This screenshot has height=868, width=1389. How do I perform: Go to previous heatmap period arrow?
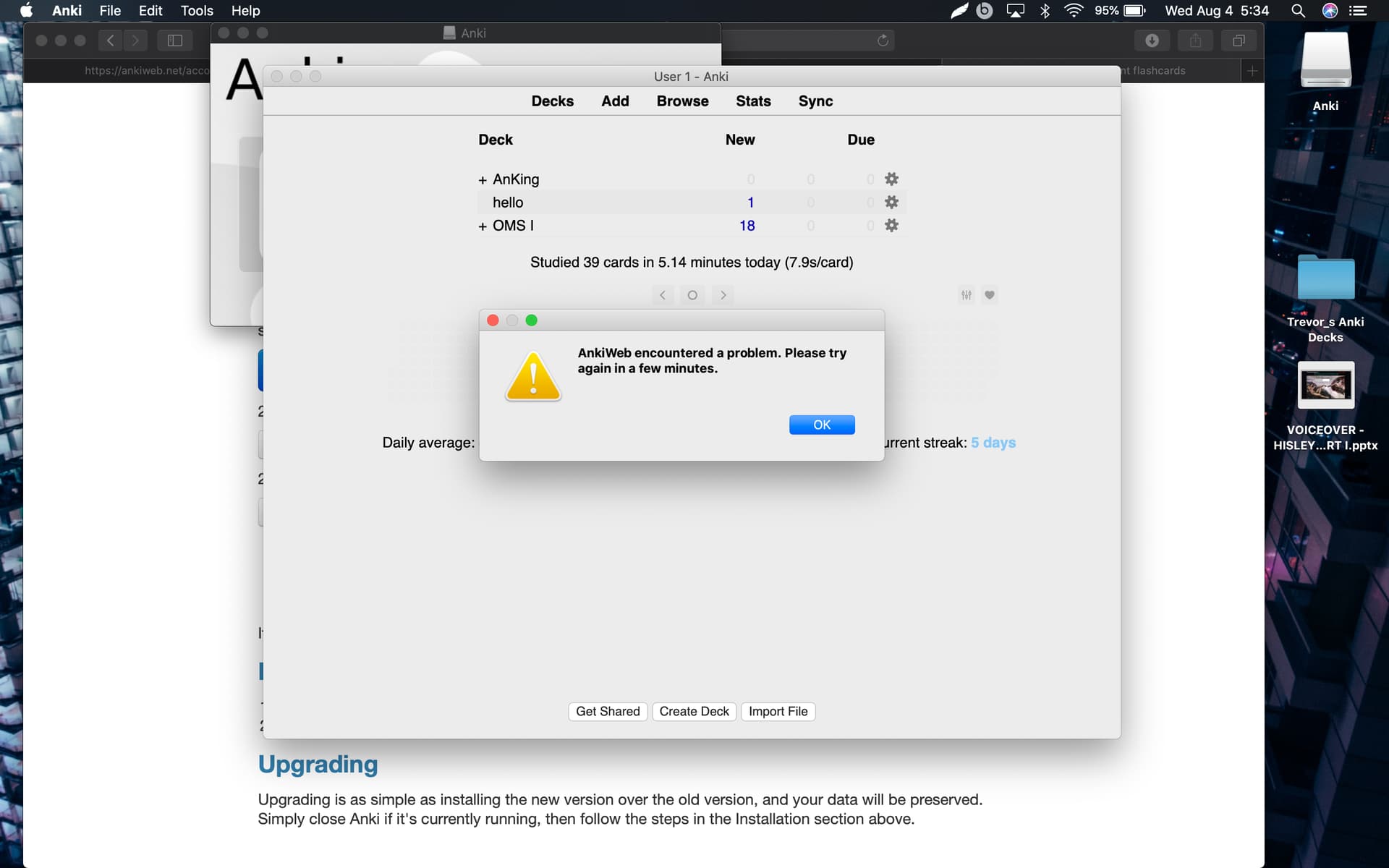(x=663, y=295)
